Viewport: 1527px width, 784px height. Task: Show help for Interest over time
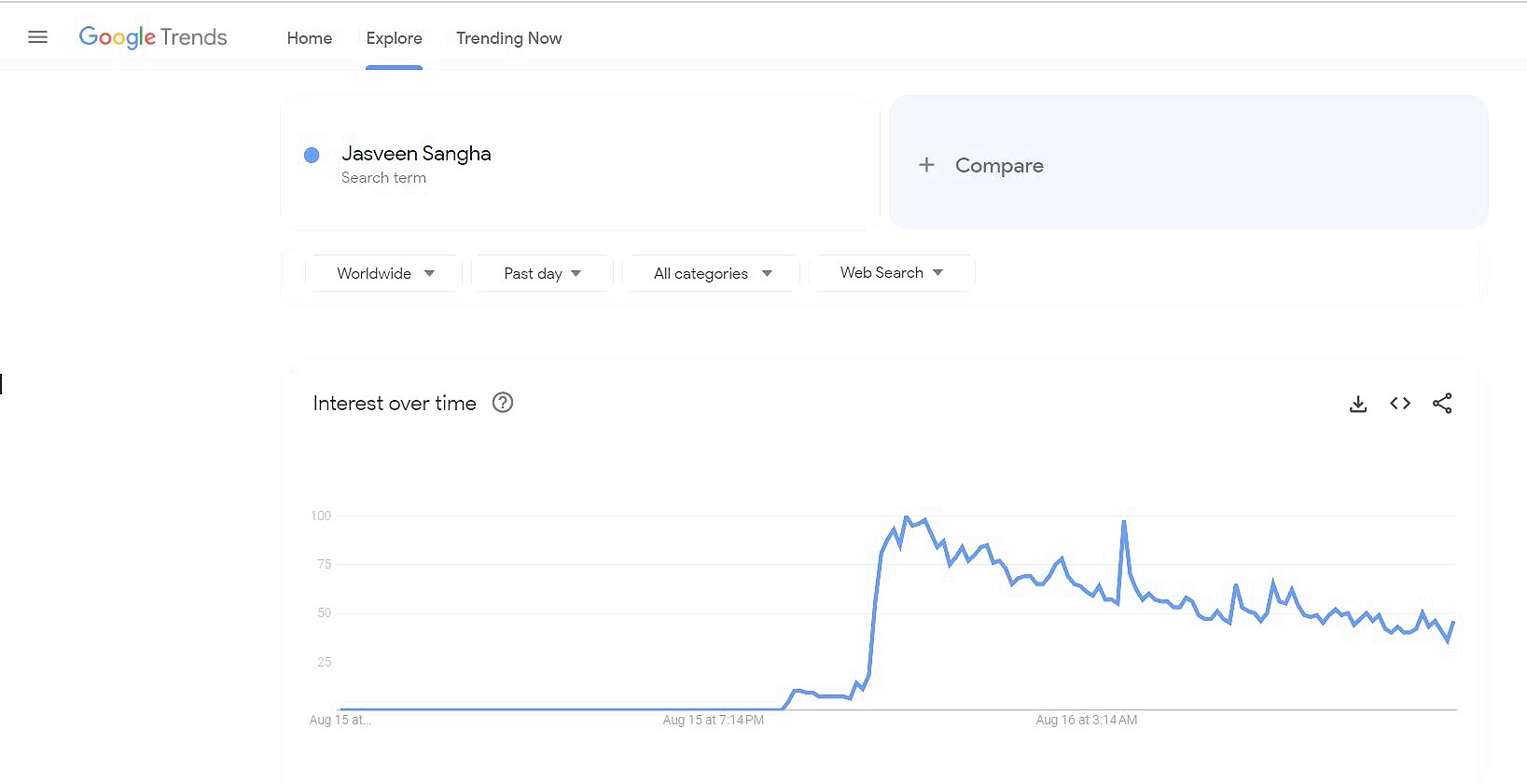tap(503, 403)
